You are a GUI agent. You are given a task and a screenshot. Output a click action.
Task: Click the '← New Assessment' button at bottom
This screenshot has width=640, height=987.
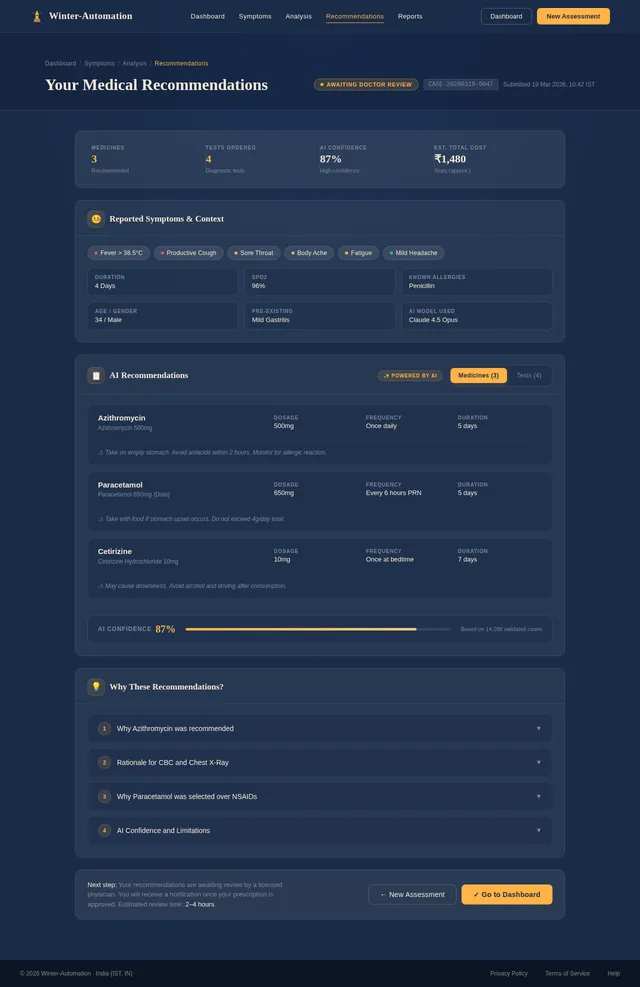(412, 894)
